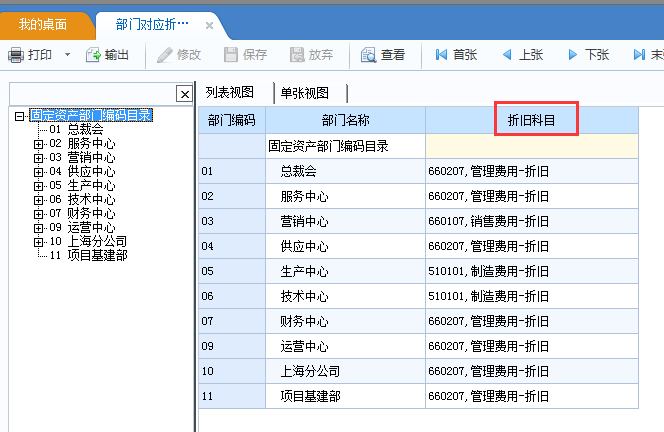
Task: Click the Modify (修改) pencil icon
Action: (x=165, y=55)
